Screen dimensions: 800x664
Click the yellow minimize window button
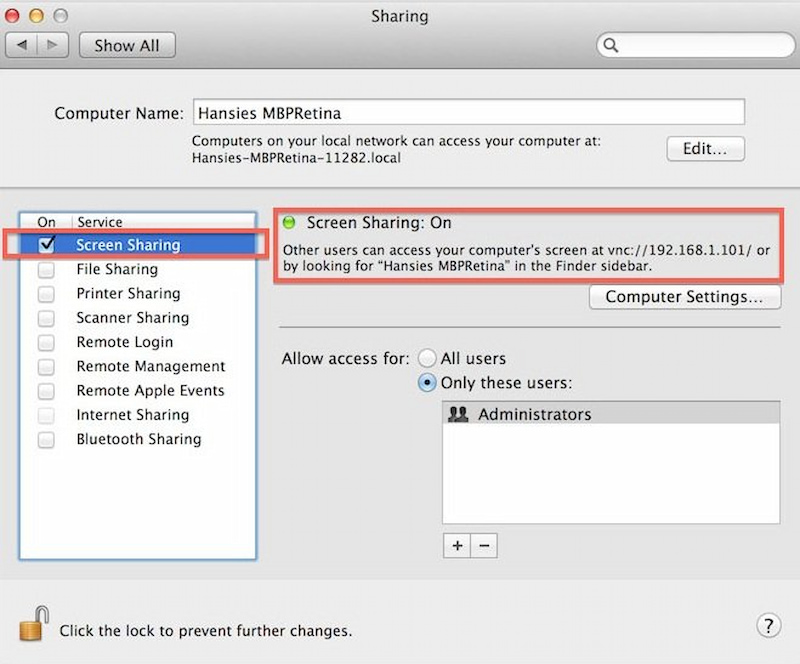coord(36,16)
